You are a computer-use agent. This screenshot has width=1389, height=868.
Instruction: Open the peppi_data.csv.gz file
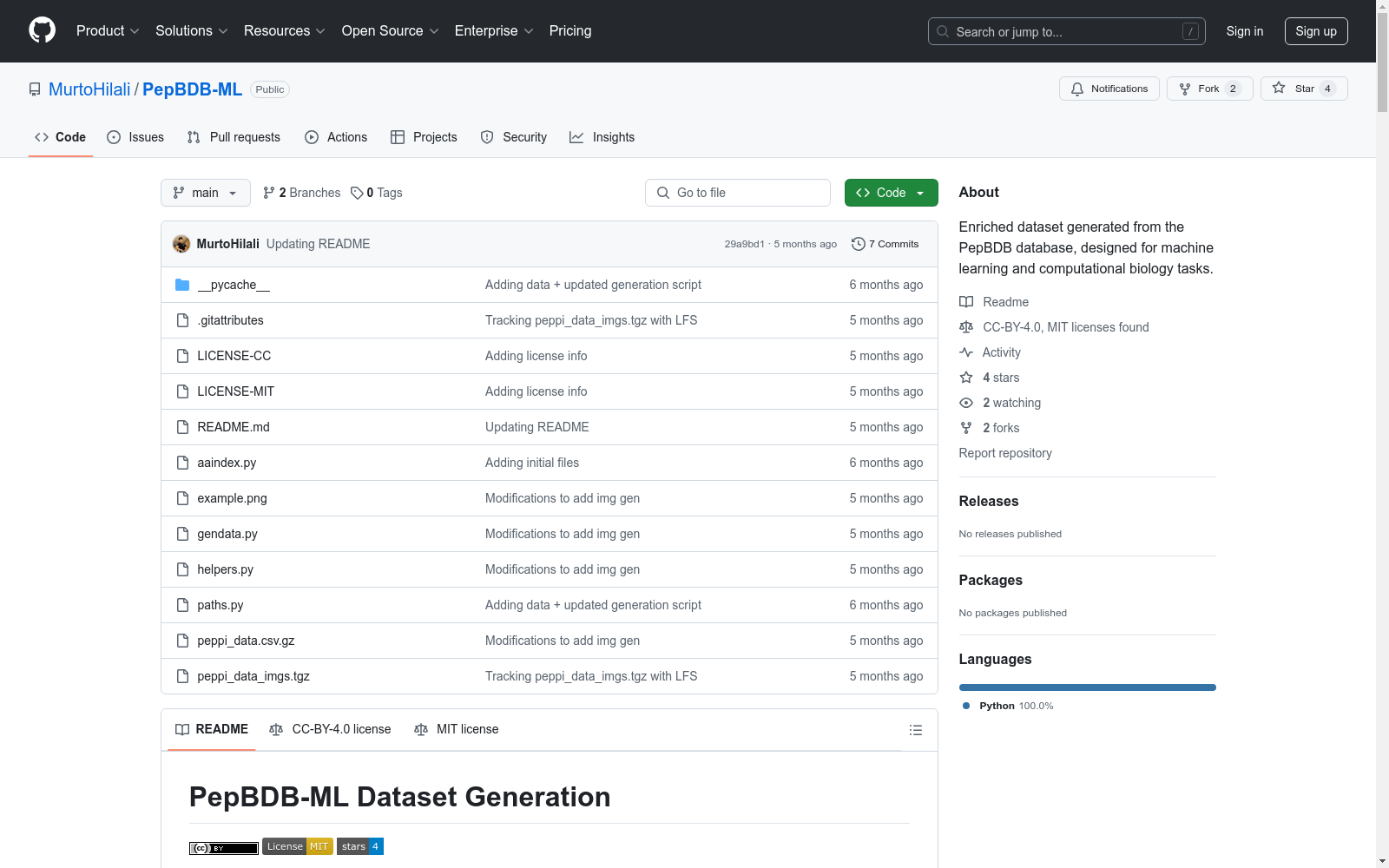[246, 641]
